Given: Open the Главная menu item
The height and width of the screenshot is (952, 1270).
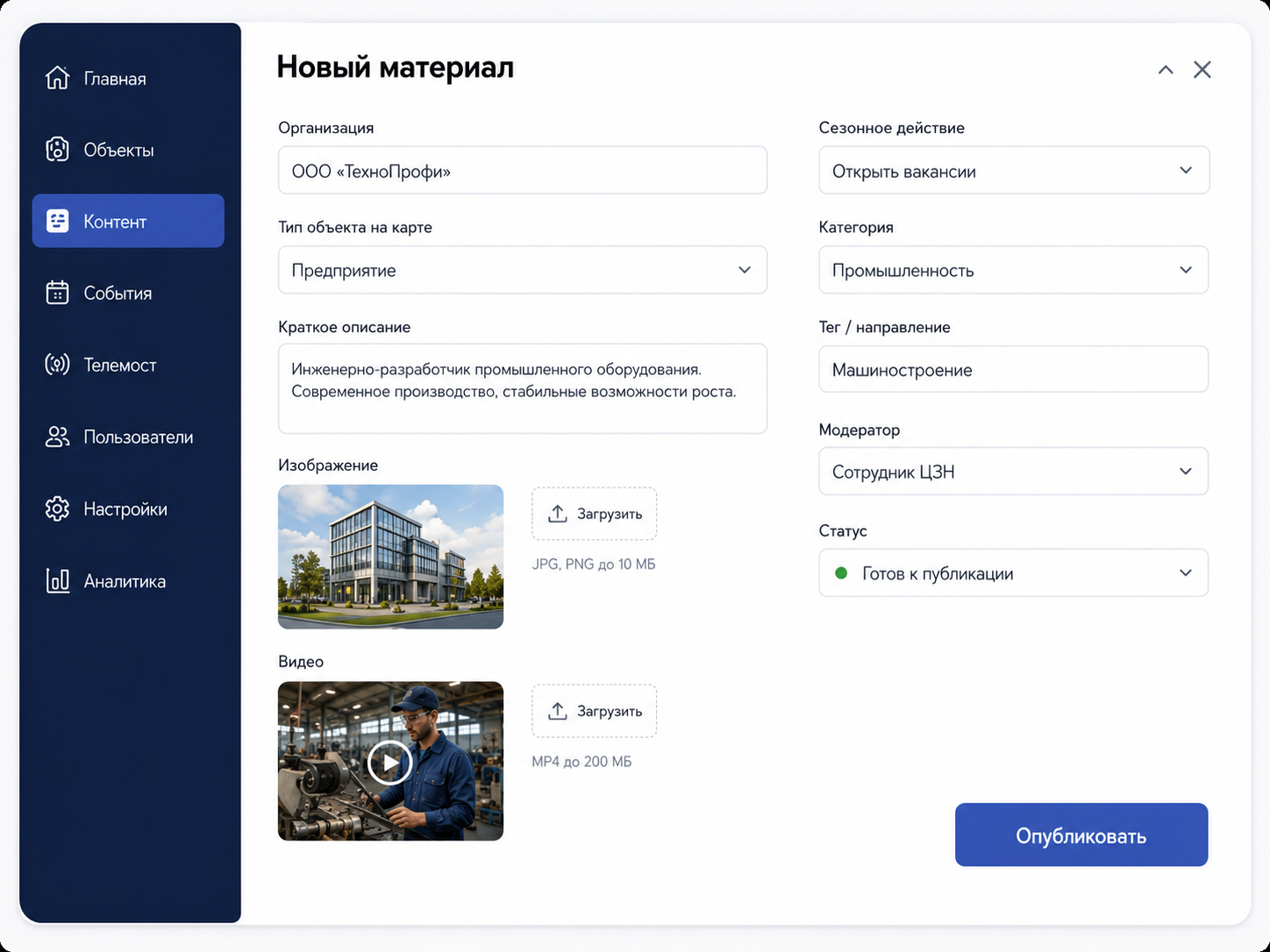Looking at the screenshot, I should (128, 78).
